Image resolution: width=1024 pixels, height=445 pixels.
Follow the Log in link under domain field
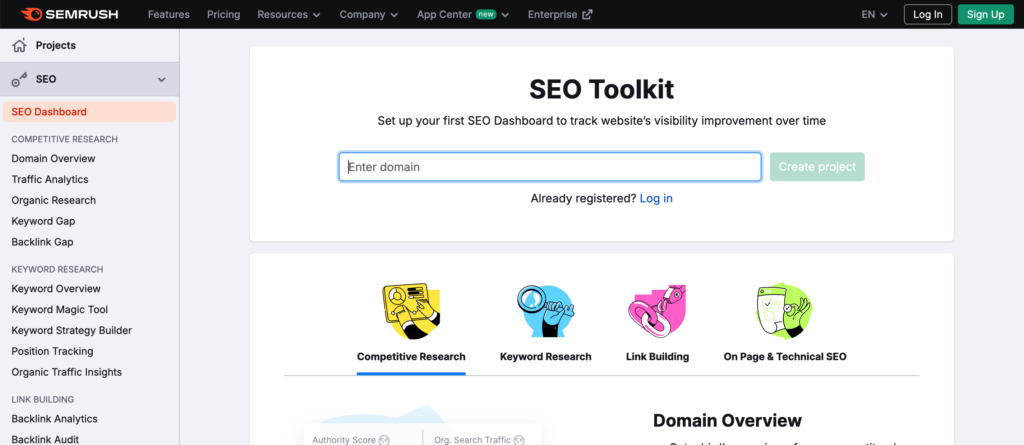point(656,199)
